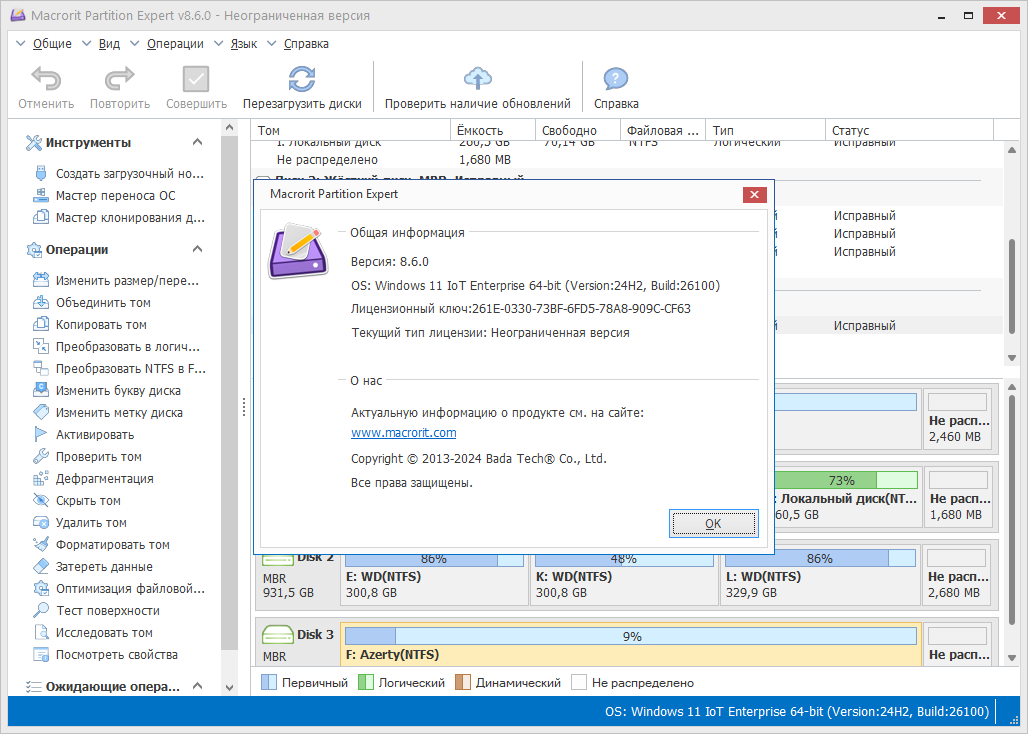Click the Затереть данные eraser icon
Screen dimensions: 1028x734
[x=41, y=566]
